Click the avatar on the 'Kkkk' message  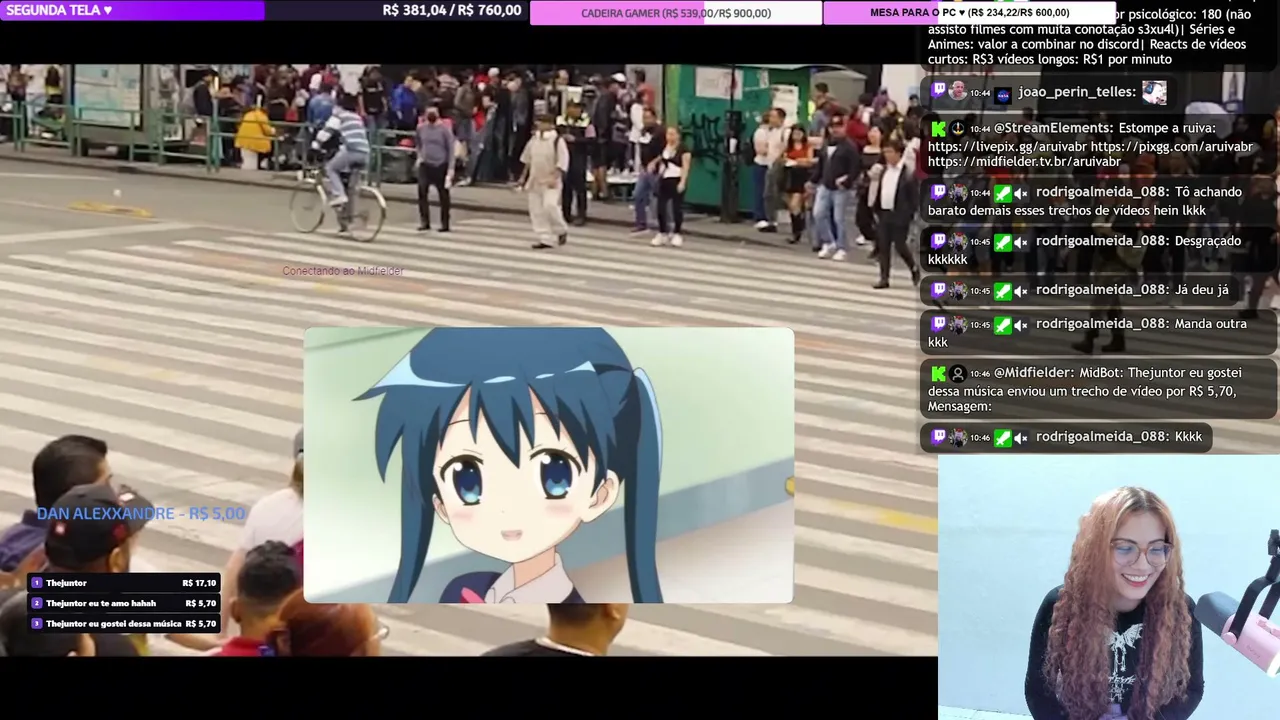pyautogui.click(x=958, y=437)
